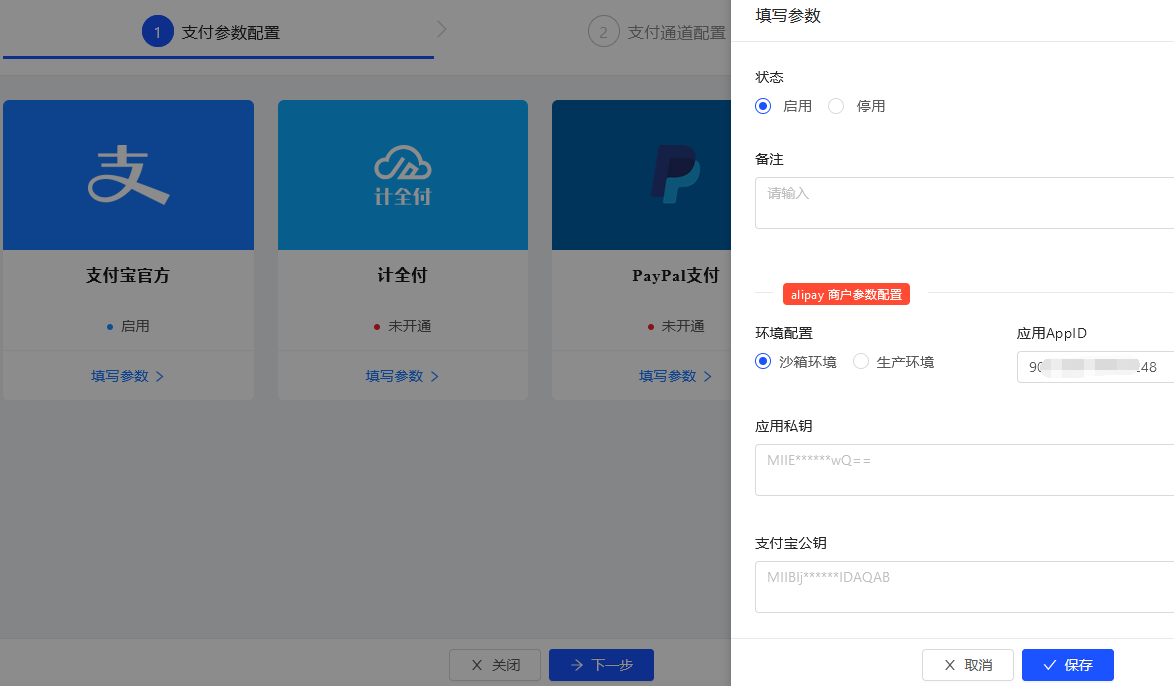Click the arrow beside 填写参数 on Alipay card

161,376
